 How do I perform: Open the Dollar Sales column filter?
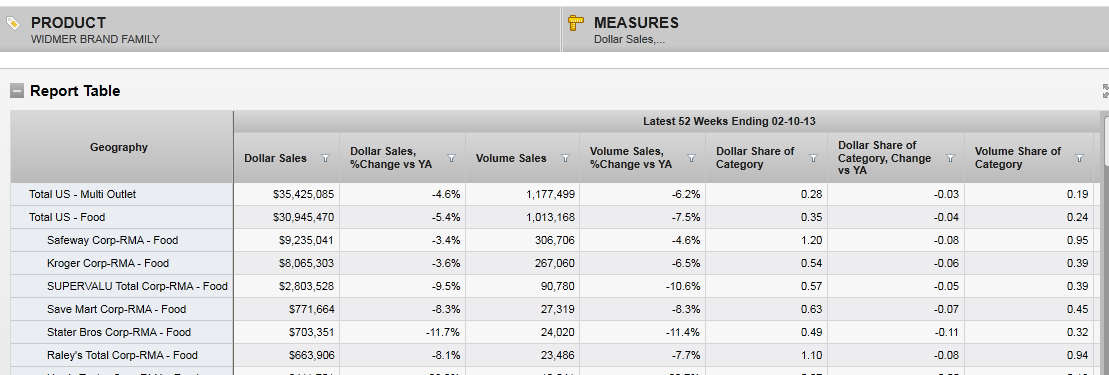pos(325,158)
